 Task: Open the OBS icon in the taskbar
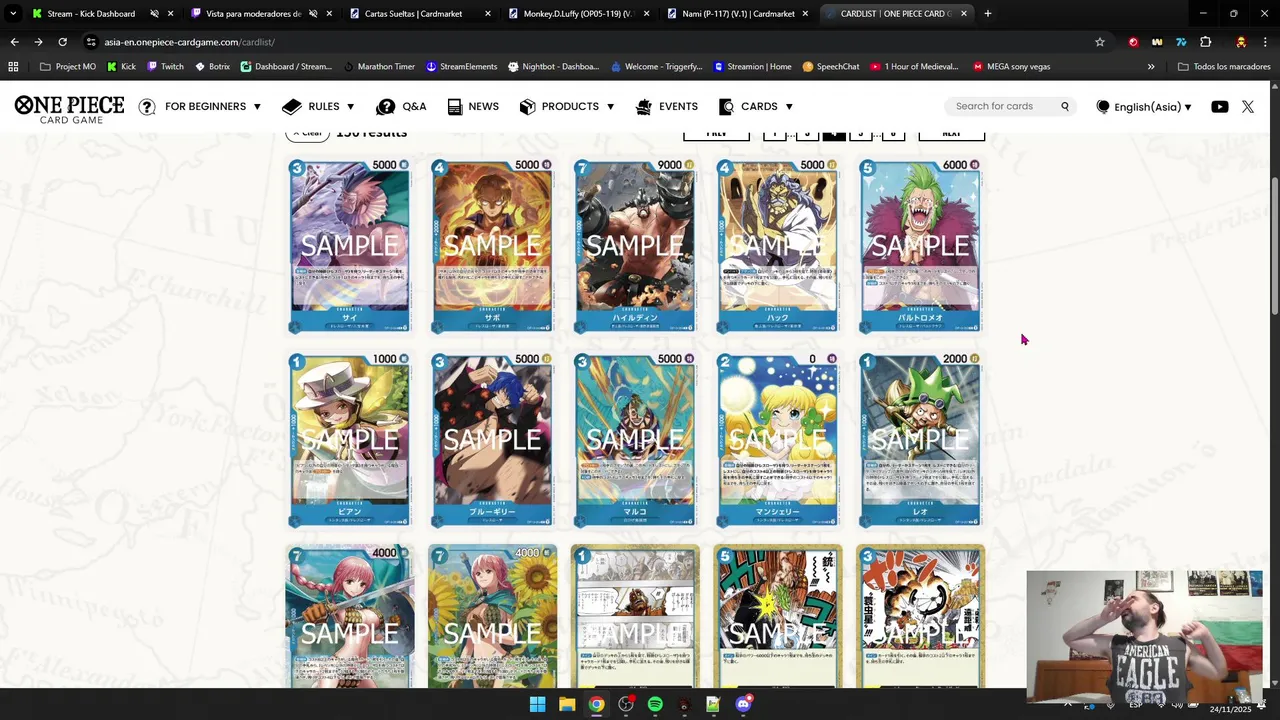[x=626, y=704]
